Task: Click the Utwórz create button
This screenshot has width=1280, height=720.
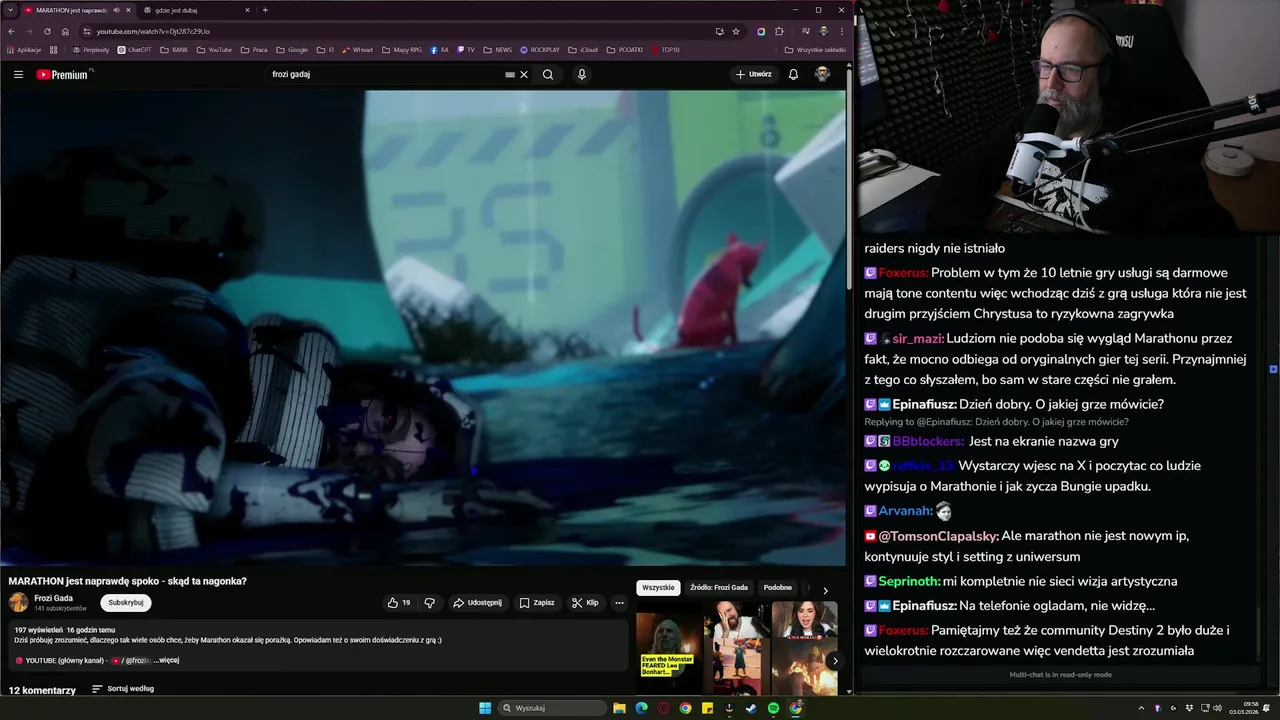Action: (x=754, y=74)
